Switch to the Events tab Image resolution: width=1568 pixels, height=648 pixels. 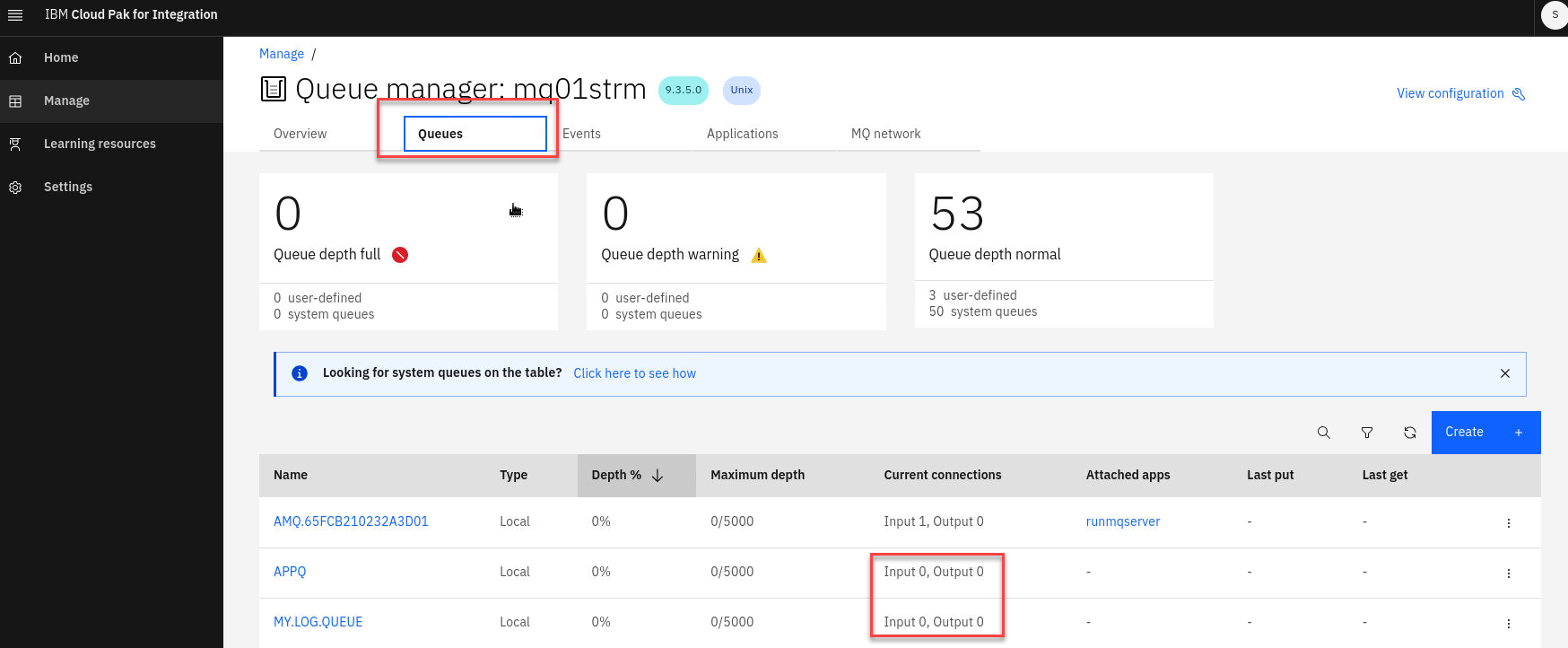pos(581,134)
